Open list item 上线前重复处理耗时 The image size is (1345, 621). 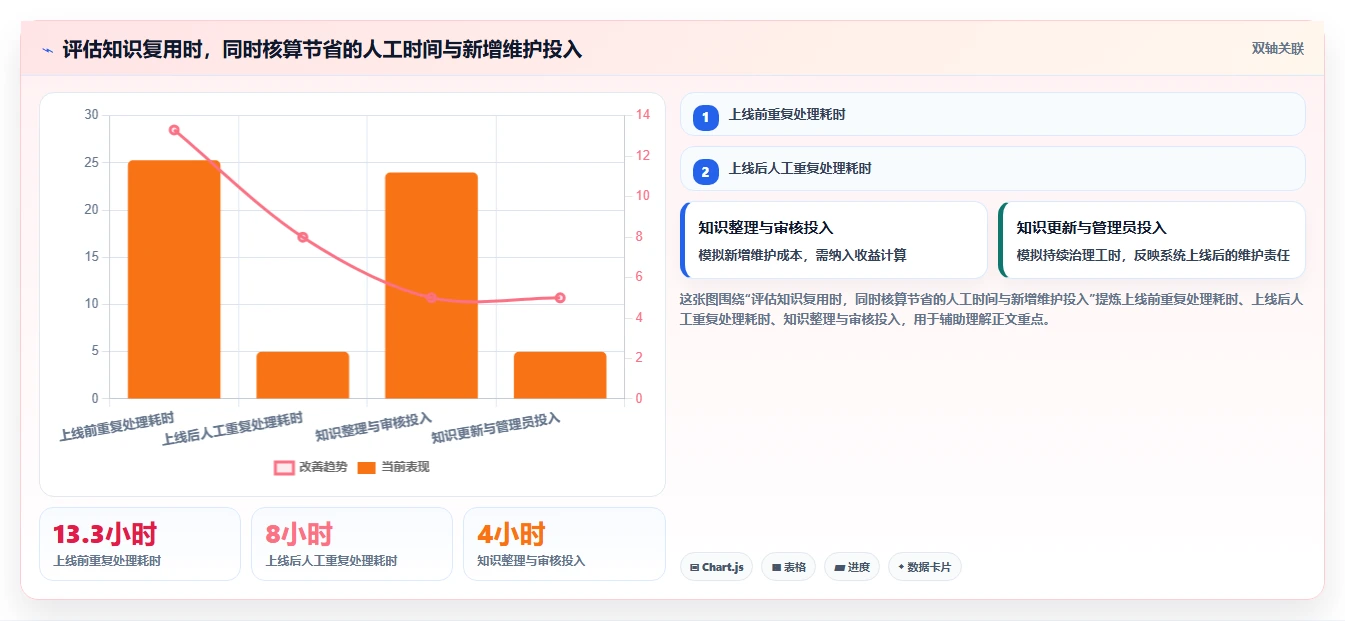(x=993, y=114)
